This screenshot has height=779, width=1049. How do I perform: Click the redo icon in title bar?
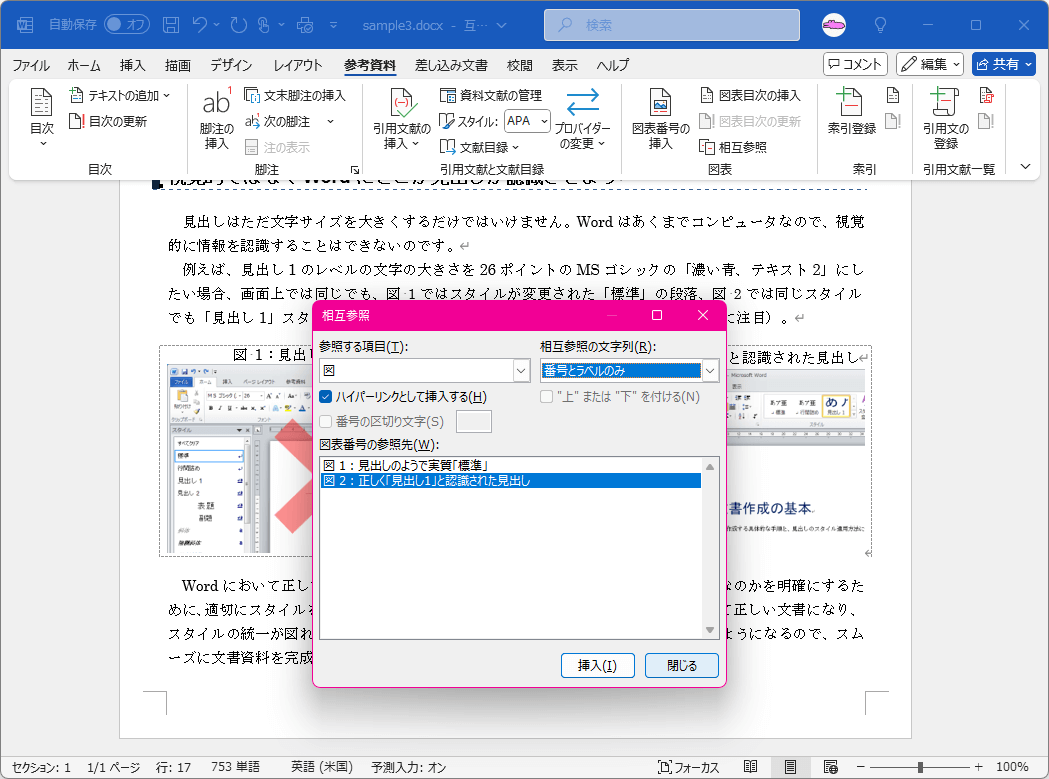tap(239, 25)
